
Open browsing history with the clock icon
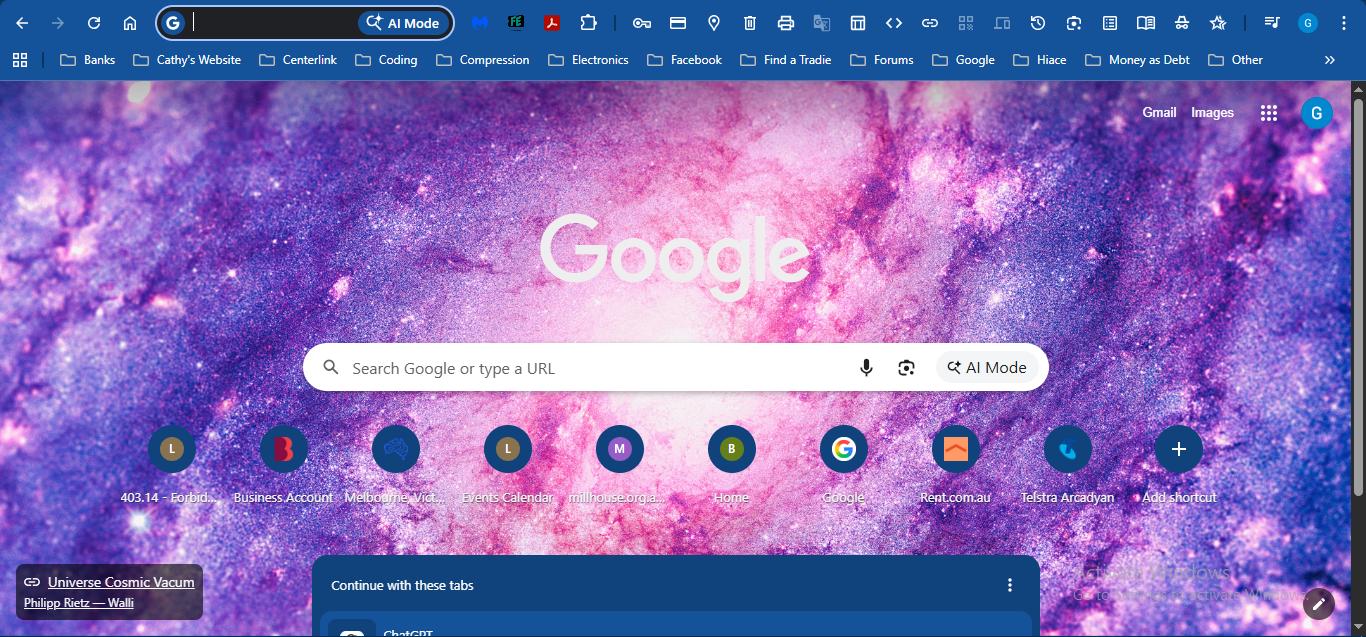[1038, 23]
